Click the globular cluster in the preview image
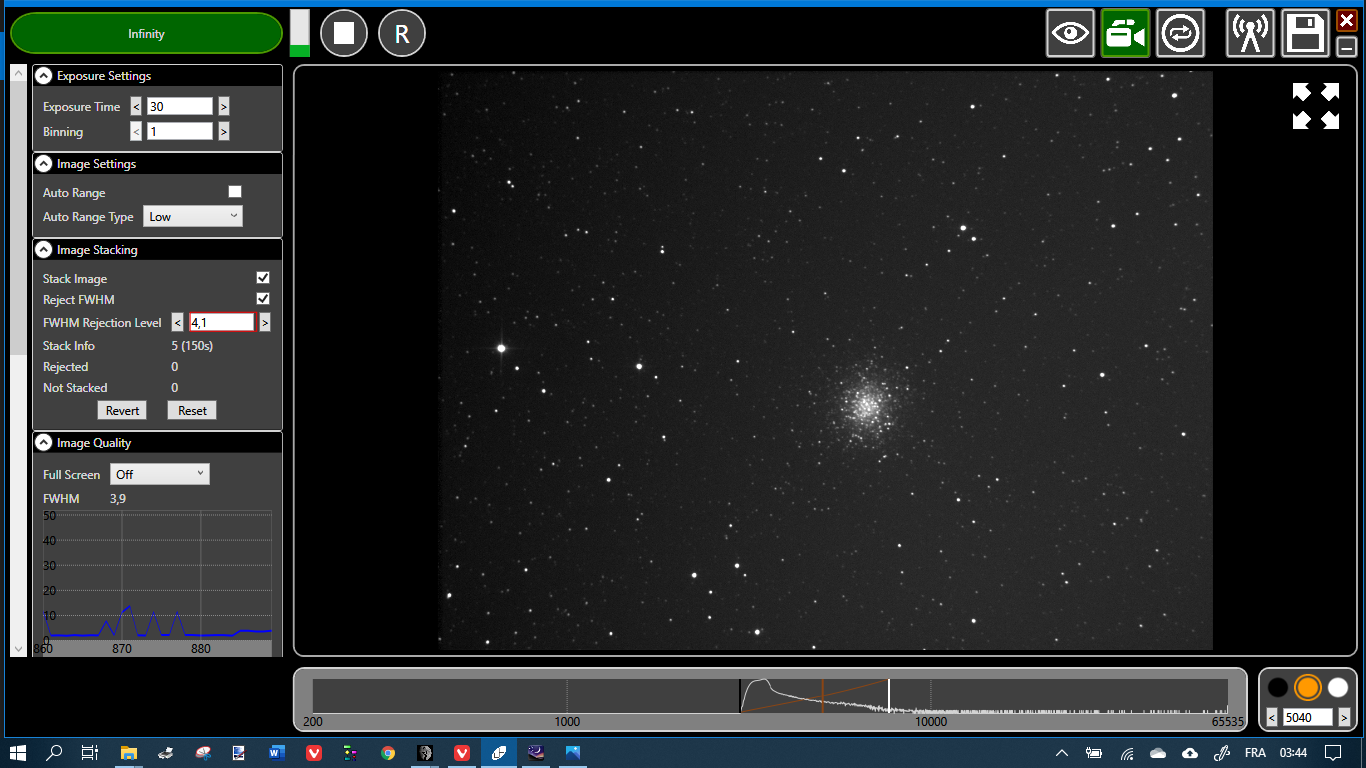Viewport: 1366px width, 768px height. 866,406
